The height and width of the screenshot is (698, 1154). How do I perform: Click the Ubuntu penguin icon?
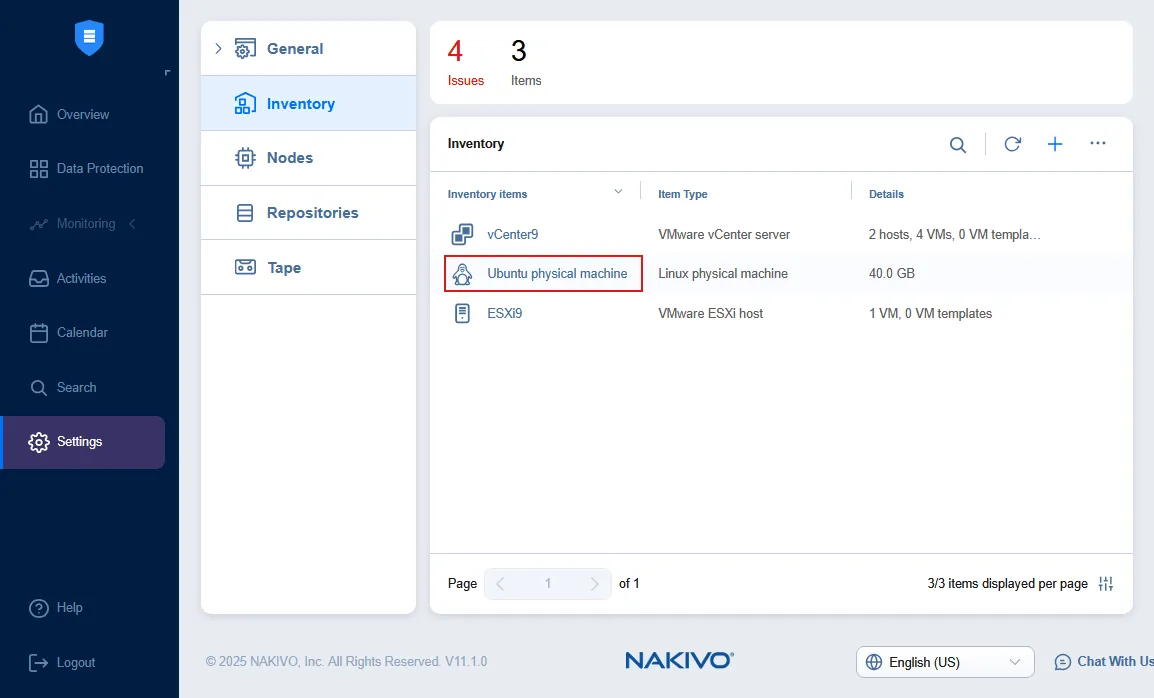(462, 274)
